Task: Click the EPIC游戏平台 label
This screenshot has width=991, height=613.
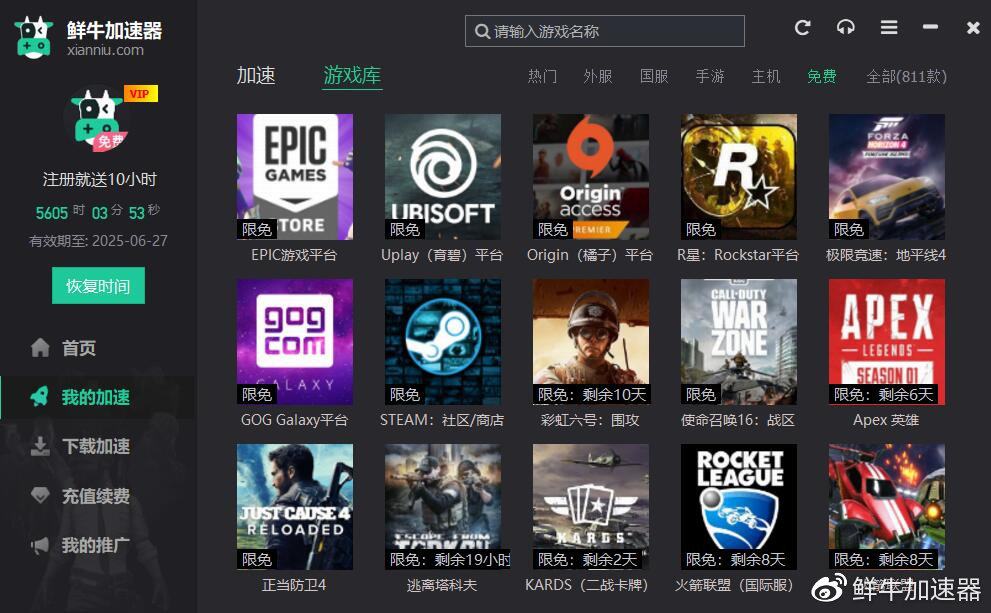Action: (x=294, y=255)
